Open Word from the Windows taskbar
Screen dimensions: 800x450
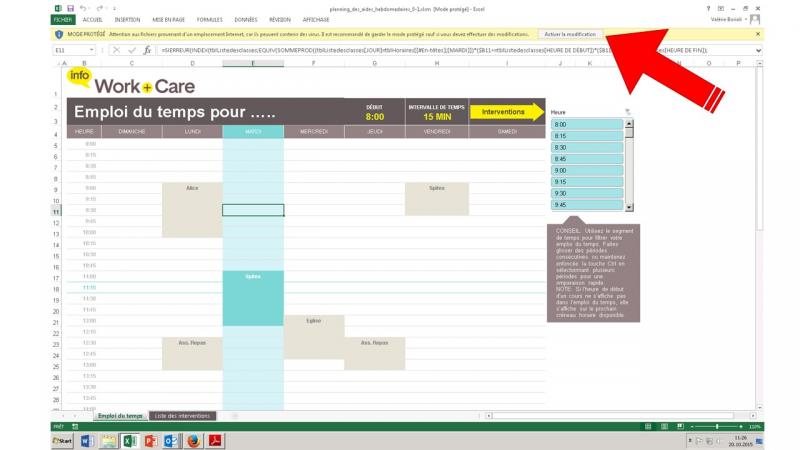click(x=85, y=440)
